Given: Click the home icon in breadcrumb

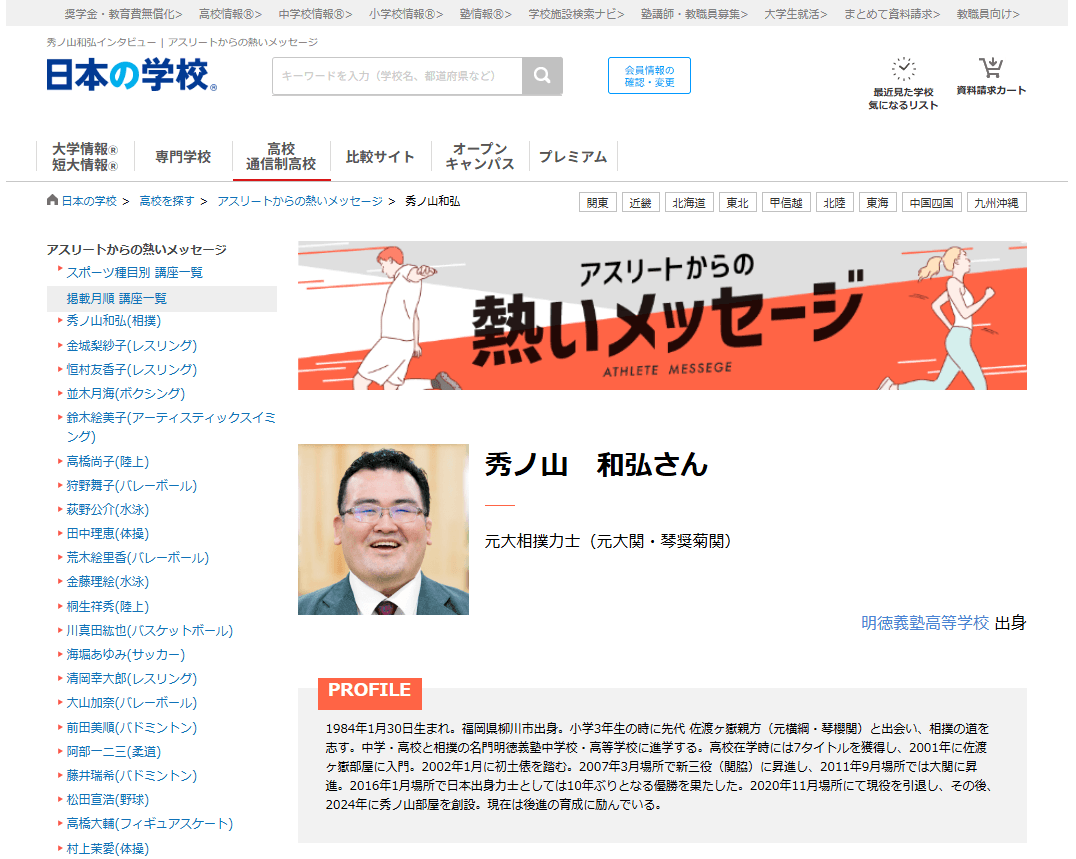Looking at the screenshot, I should 52,200.
